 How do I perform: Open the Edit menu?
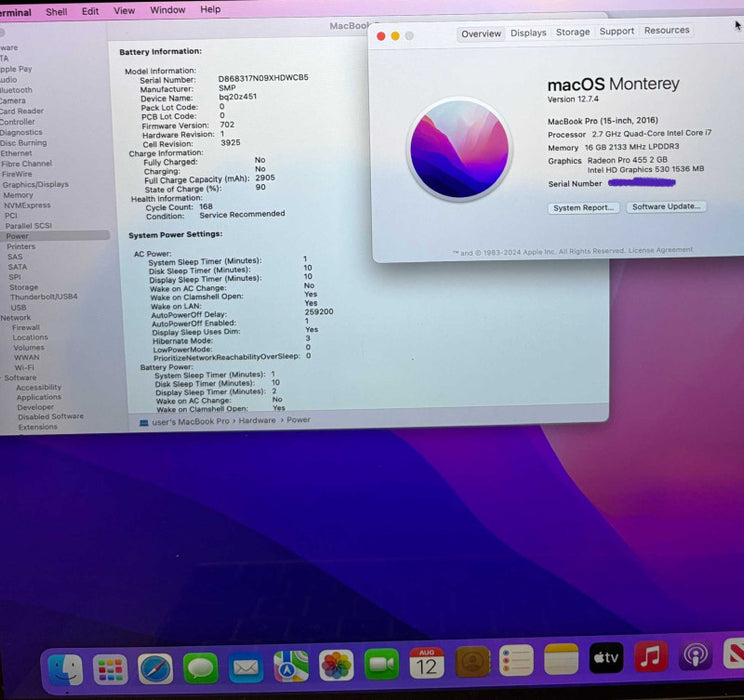[x=90, y=11]
